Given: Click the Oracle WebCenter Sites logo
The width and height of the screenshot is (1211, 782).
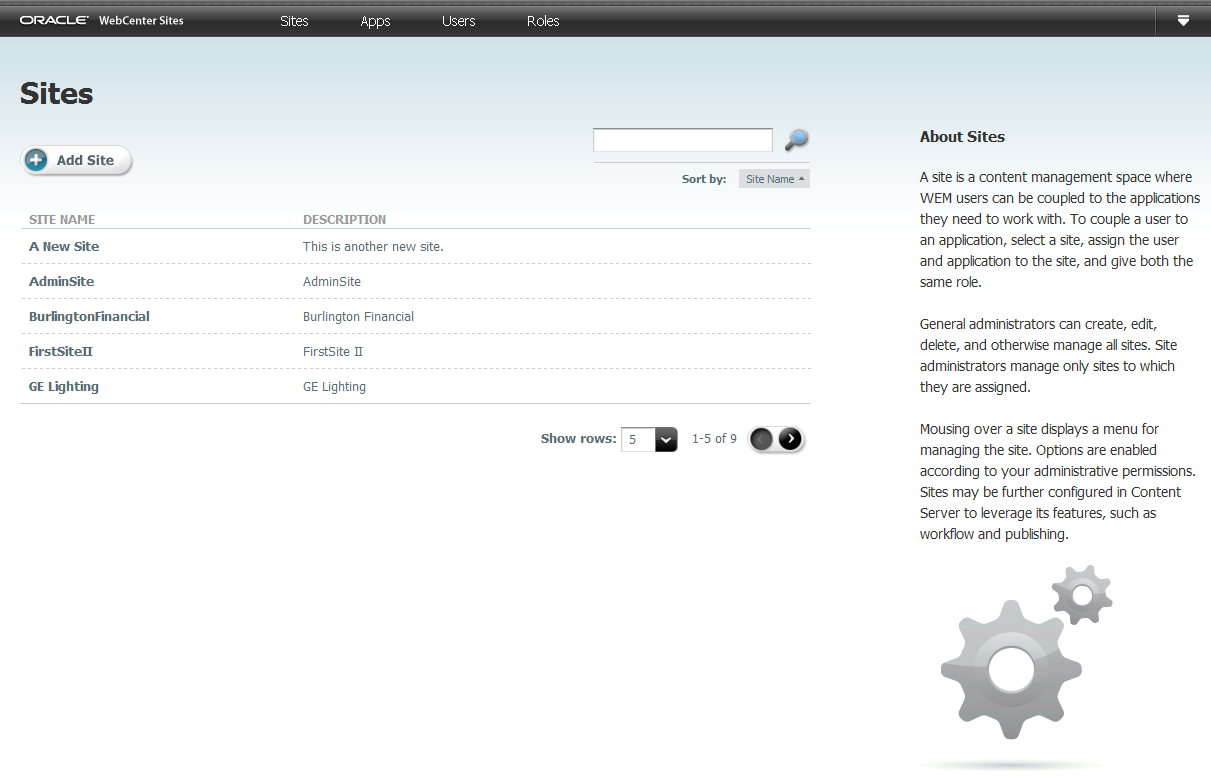Looking at the screenshot, I should click(x=102, y=20).
